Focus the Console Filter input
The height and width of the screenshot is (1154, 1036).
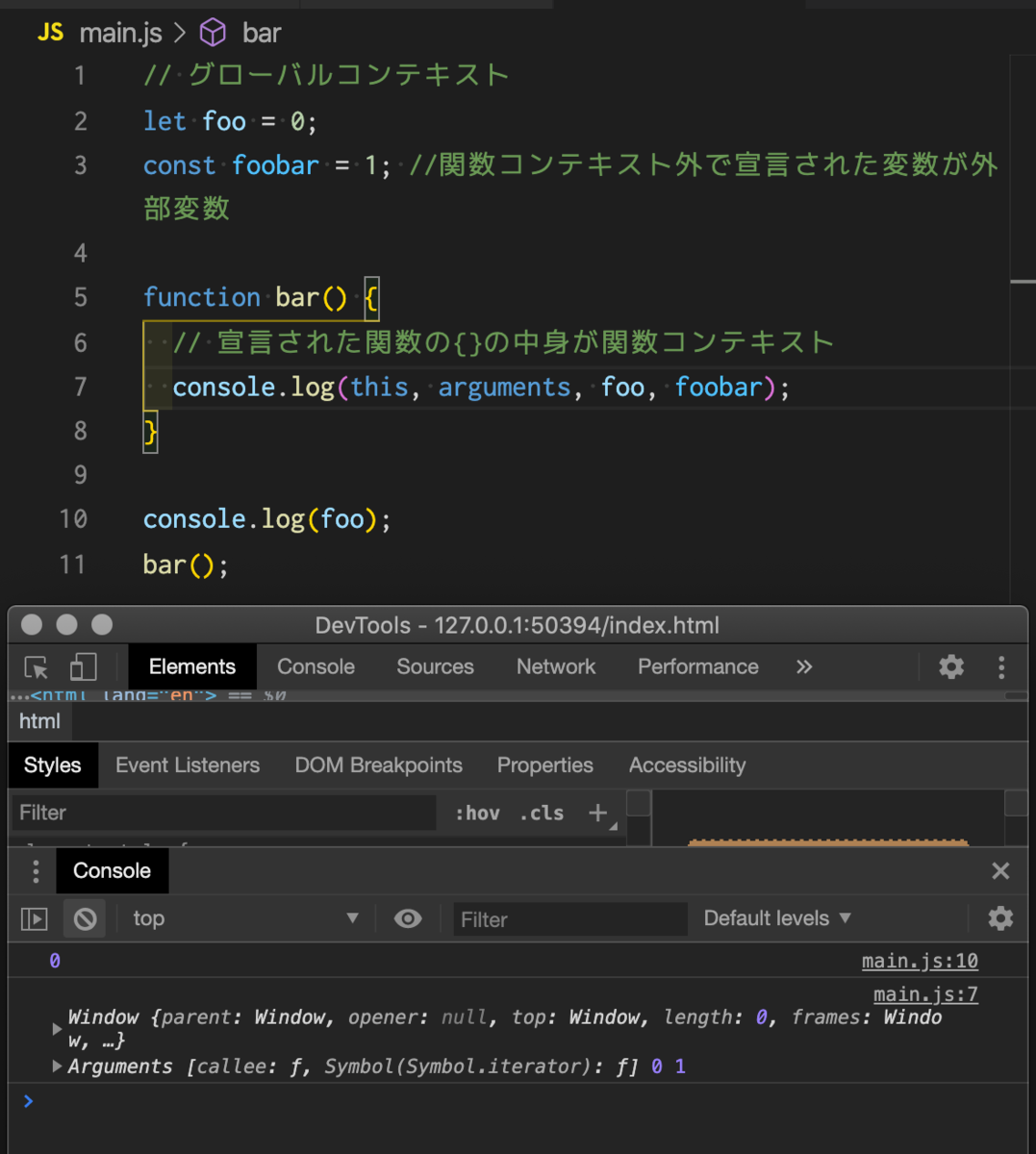570,919
